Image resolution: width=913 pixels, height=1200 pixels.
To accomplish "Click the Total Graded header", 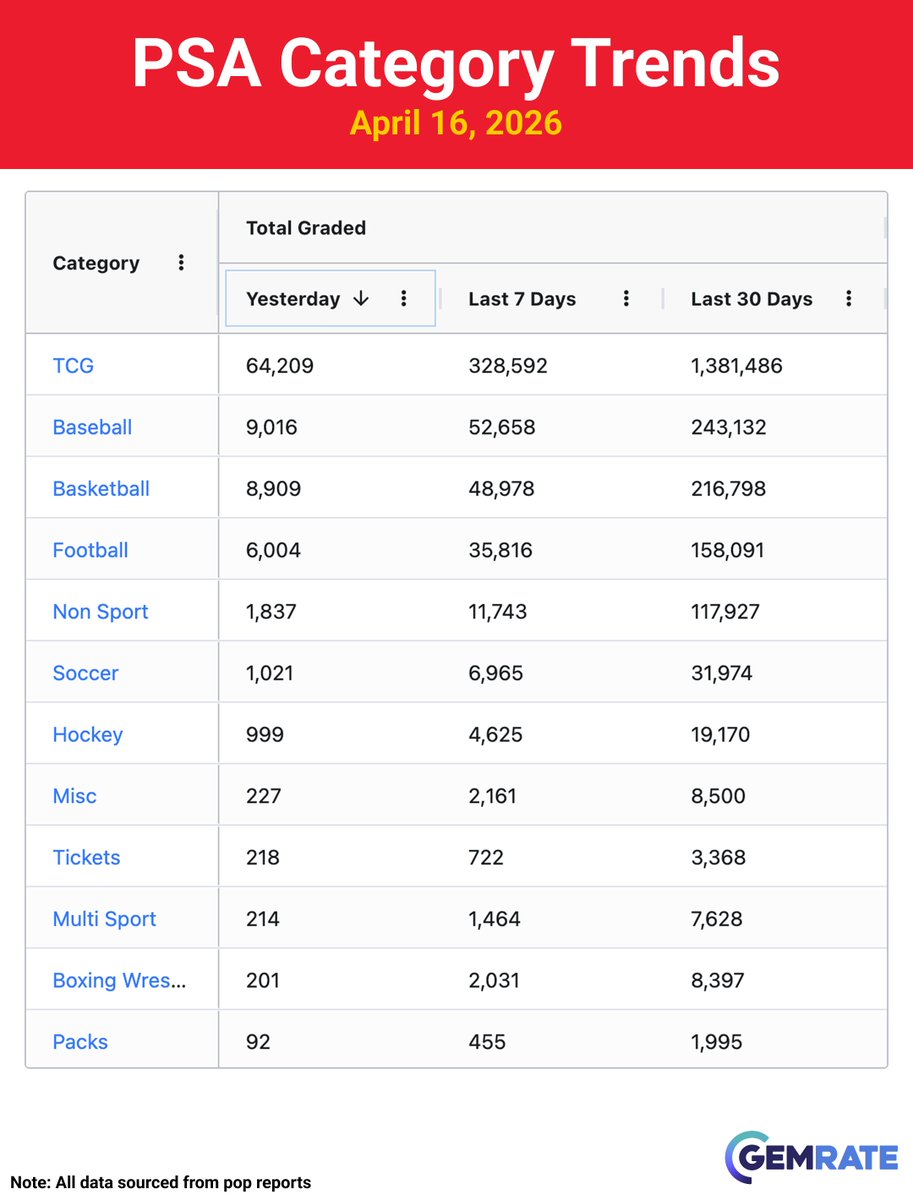I will (x=305, y=228).
